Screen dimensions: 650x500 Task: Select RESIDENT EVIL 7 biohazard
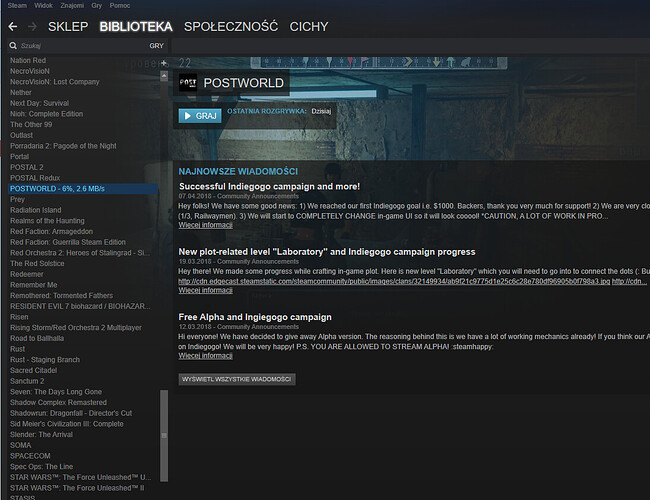point(80,306)
